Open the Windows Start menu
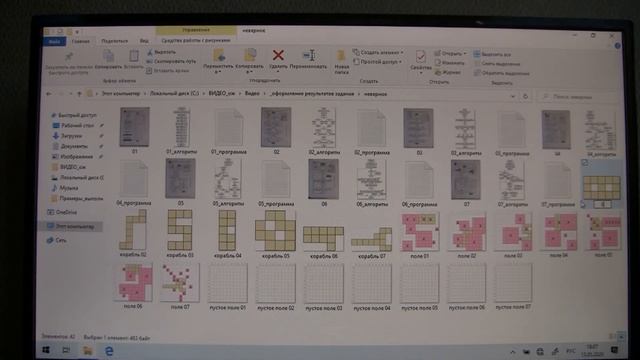Screen dimensions: 640x360 coord(46,350)
